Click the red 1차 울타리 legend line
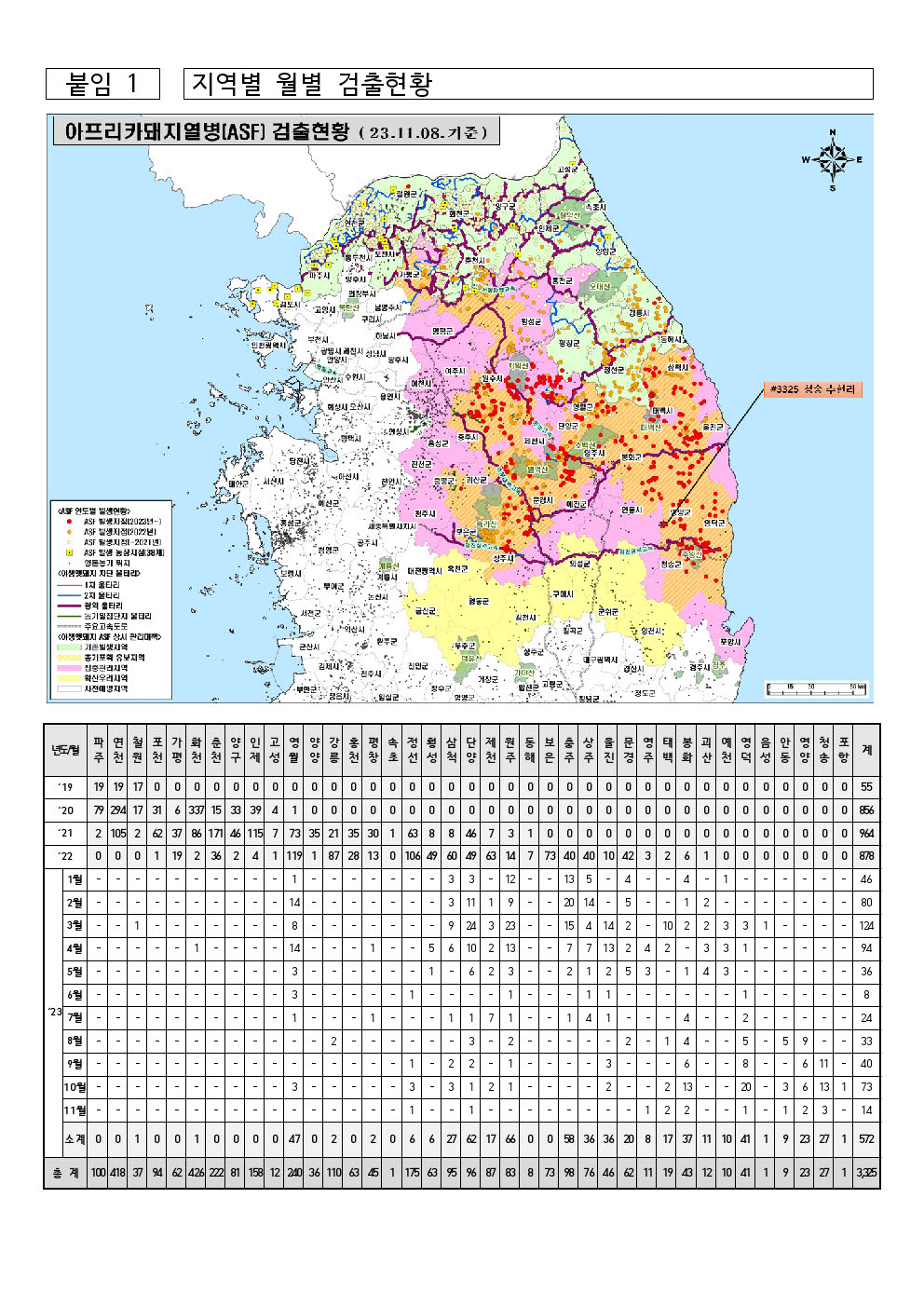Screen dimensions: 924x1307 coord(70,585)
